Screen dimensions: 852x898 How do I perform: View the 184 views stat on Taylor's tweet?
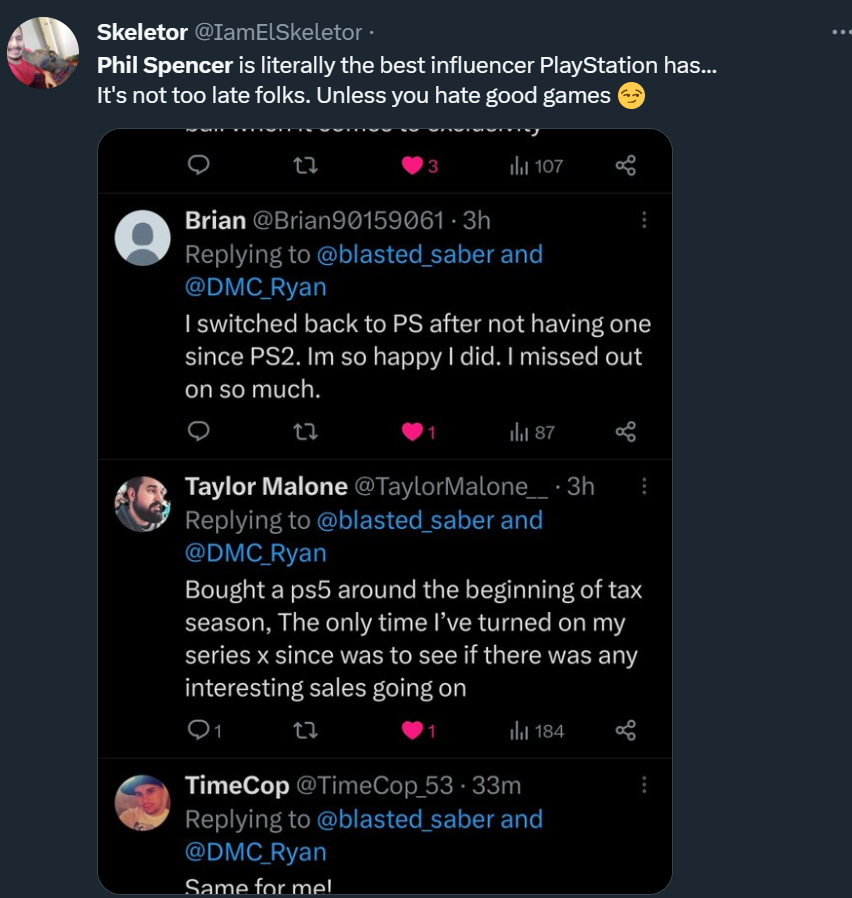537,731
